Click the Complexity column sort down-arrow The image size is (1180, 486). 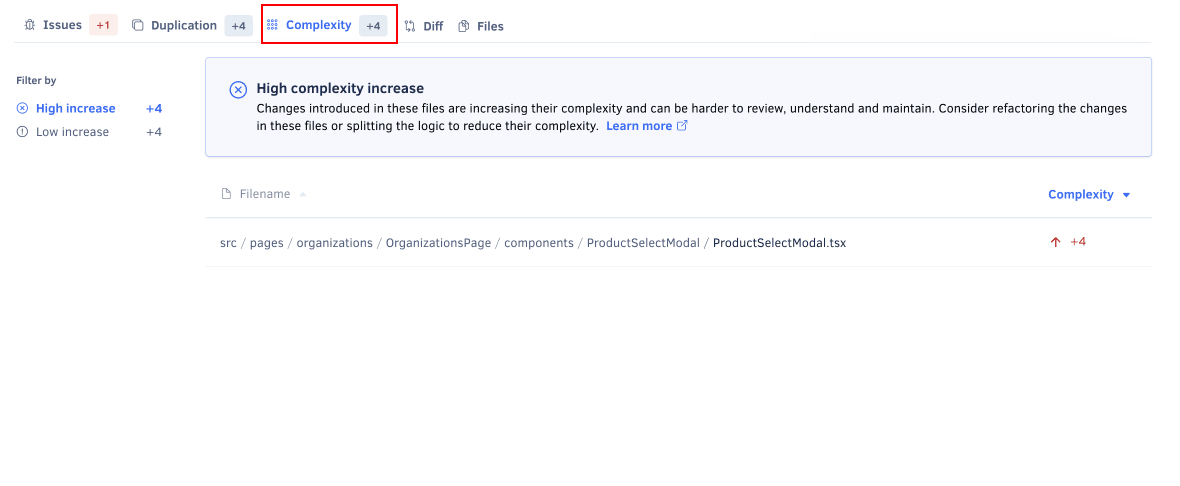pos(1127,195)
